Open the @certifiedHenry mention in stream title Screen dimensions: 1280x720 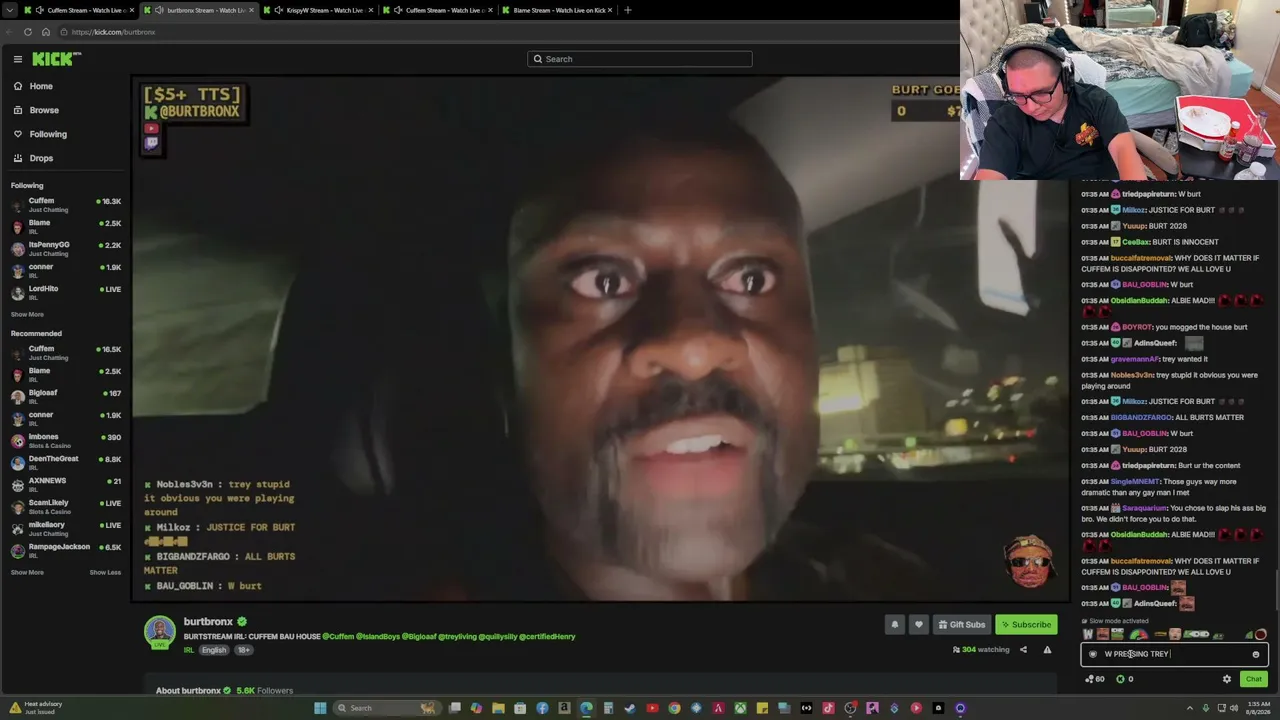click(x=547, y=637)
